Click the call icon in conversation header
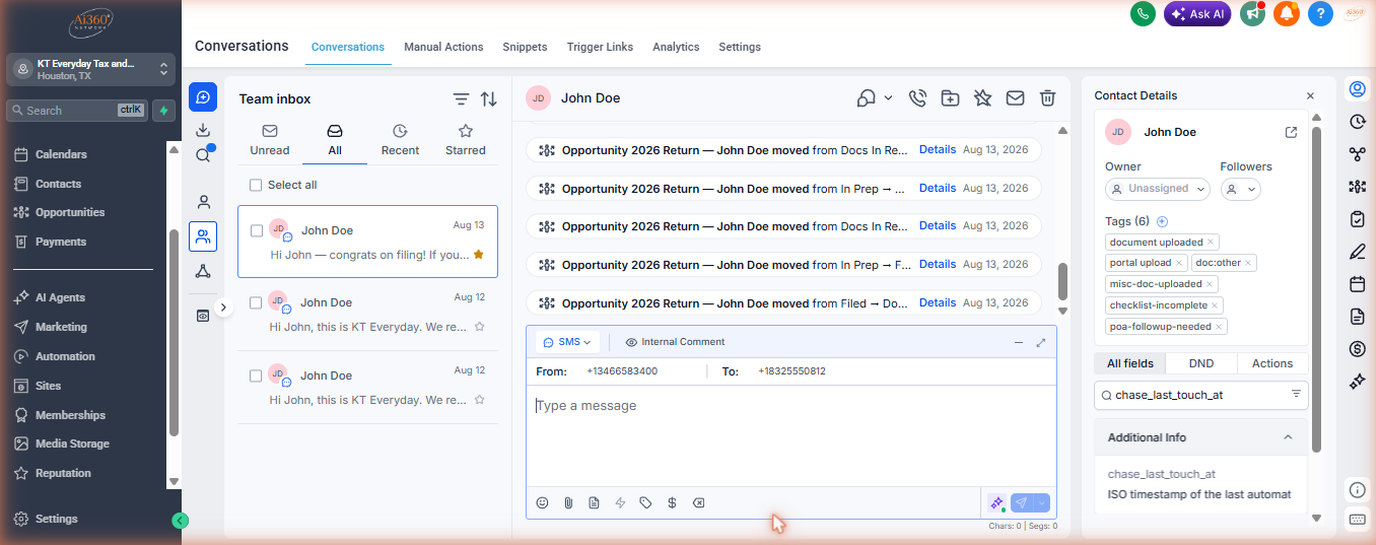The image size is (1376, 545). tap(917, 98)
